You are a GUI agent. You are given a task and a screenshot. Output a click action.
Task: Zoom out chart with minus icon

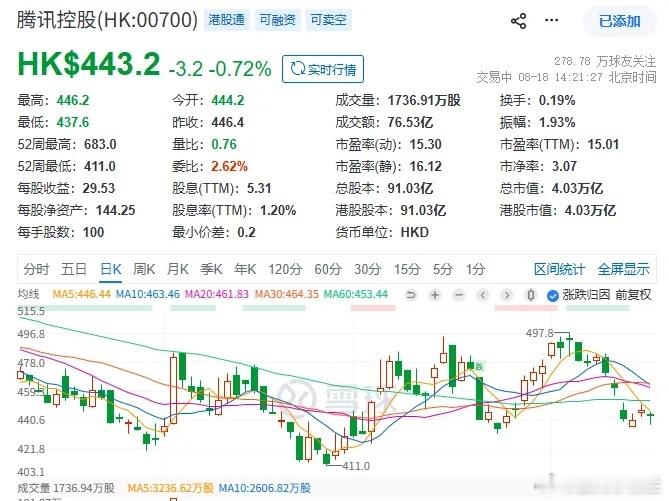click(x=459, y=295)
